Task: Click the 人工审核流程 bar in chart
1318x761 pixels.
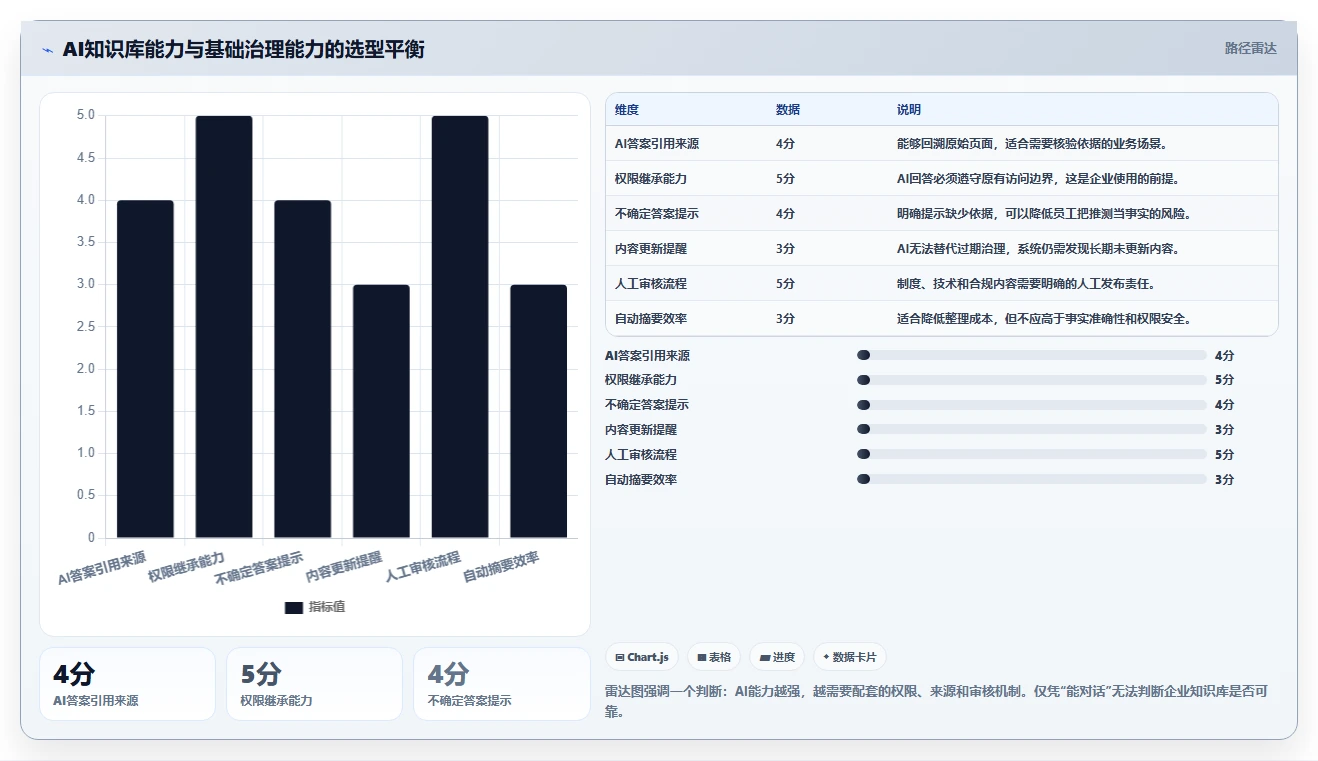Action: click(x=460, y=327)
